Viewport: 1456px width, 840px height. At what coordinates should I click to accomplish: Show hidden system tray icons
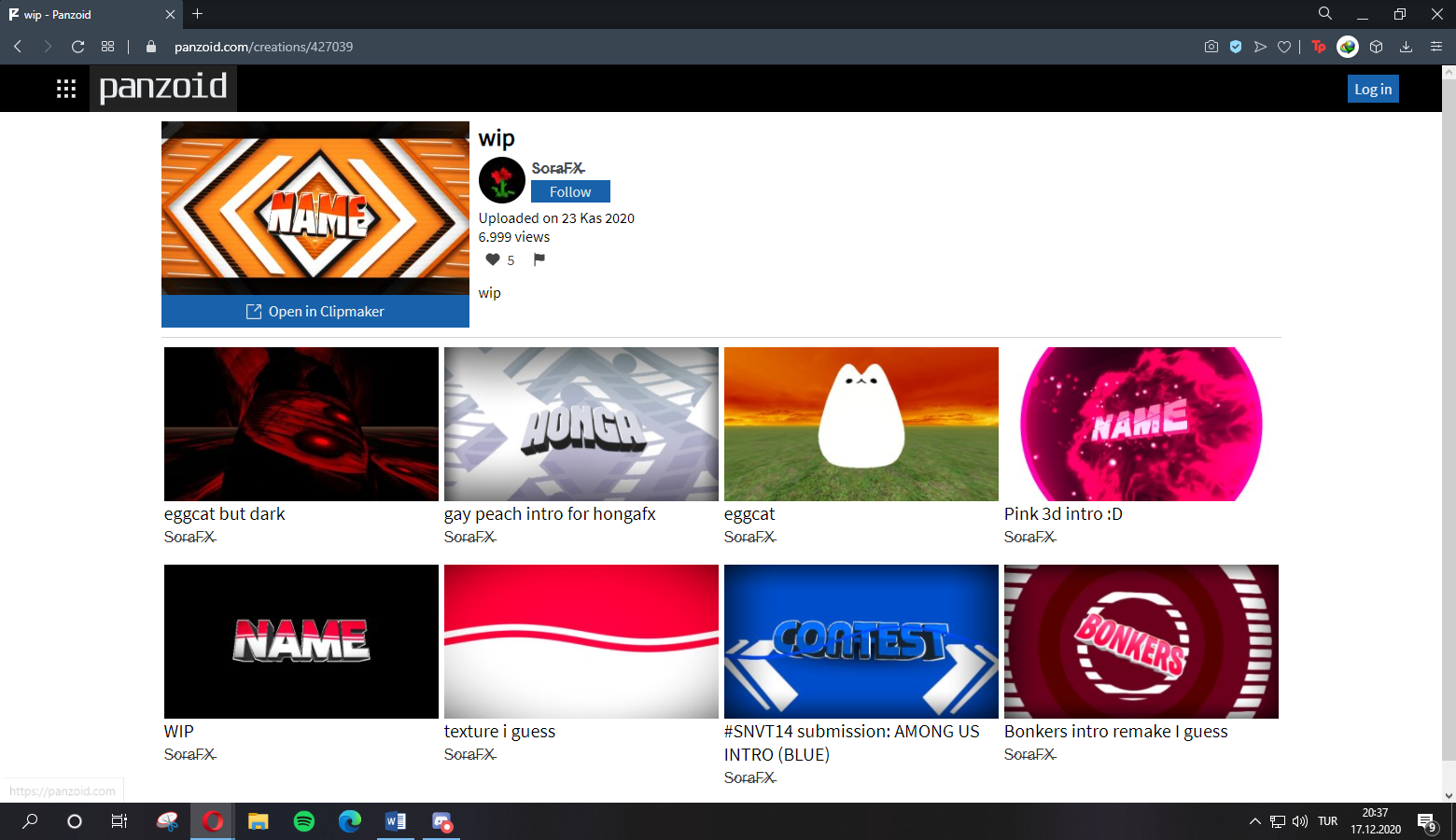[1255, 821]
